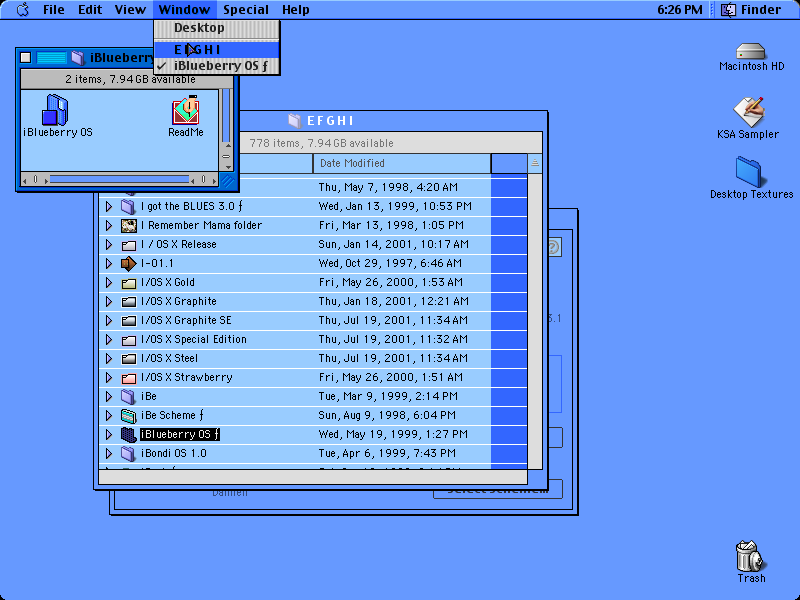Click the I/OS X Steel file name
Image resolution: width=800 pixels, height=600 pixels.
pyautogui.click(x=169, y=359)
